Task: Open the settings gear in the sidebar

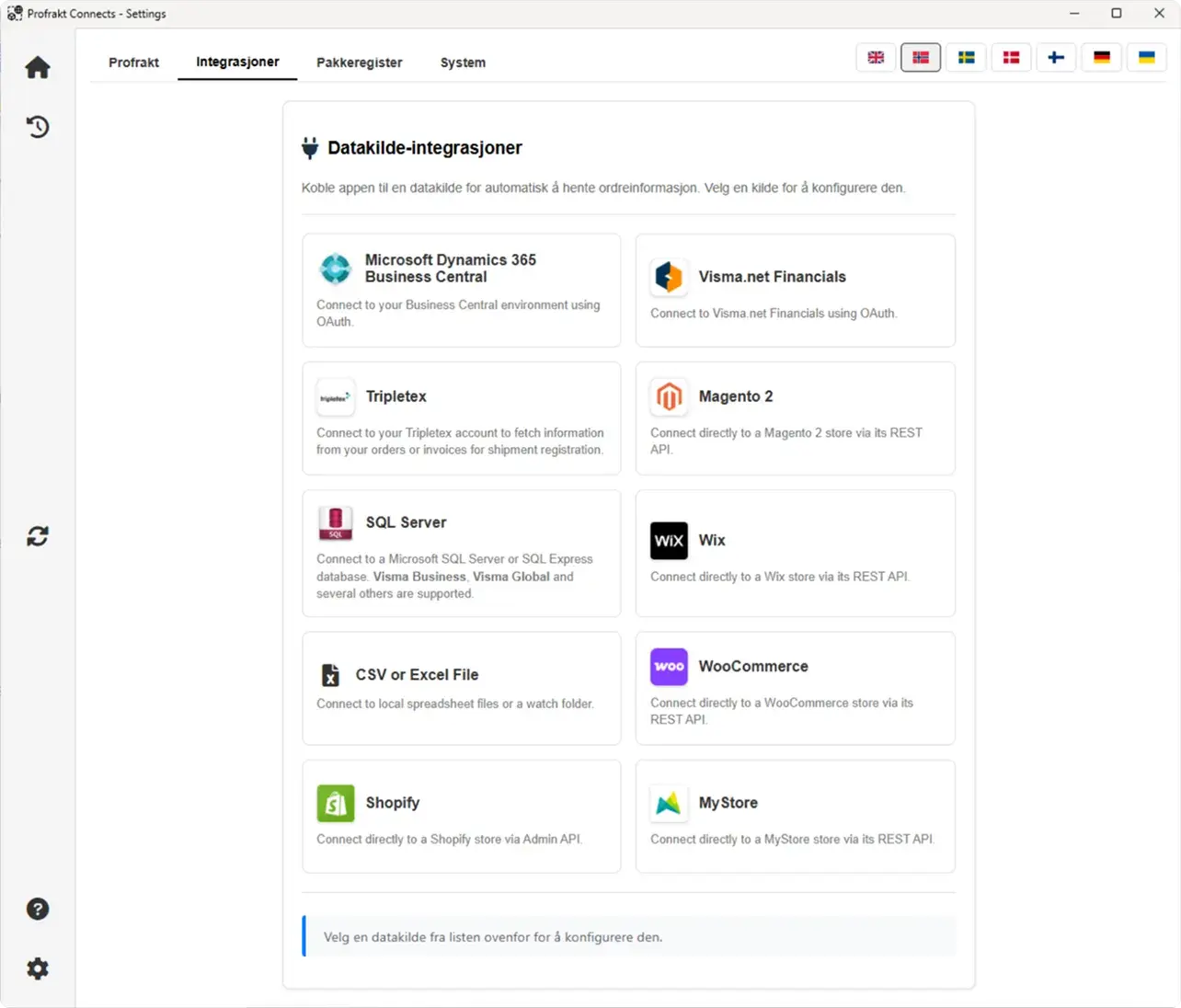Action: pos(38,968)
